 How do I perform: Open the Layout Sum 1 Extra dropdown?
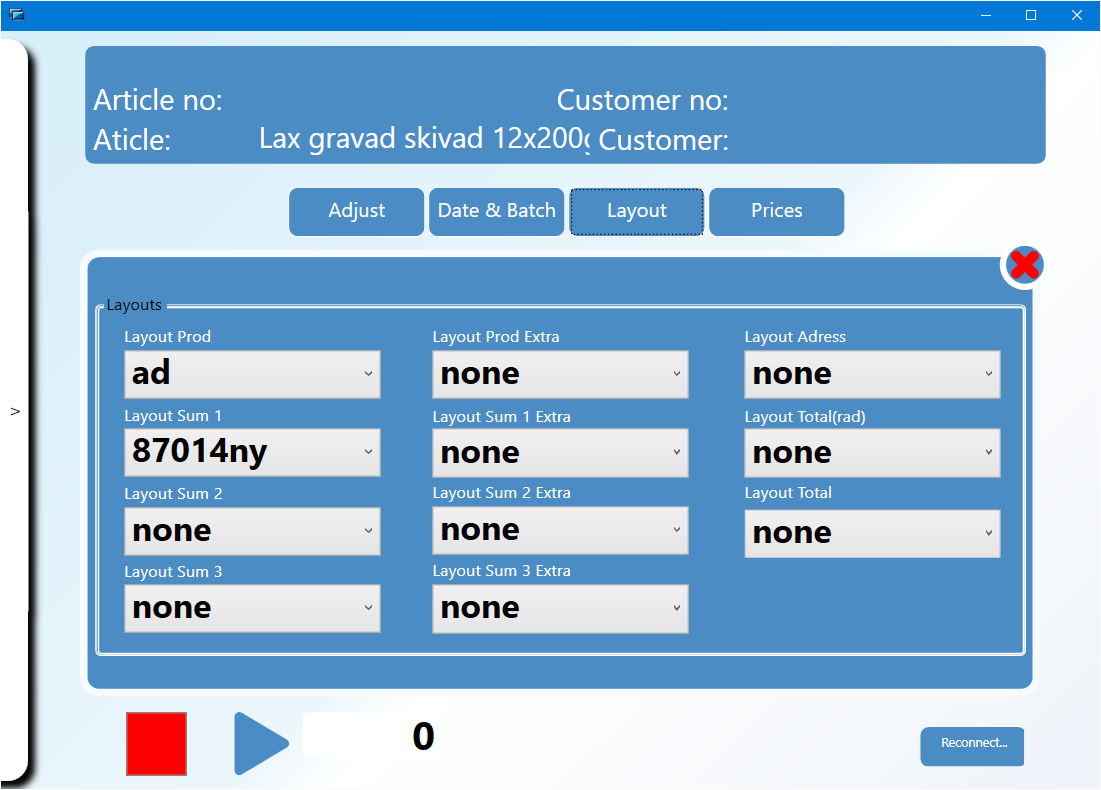coord(560,453)
